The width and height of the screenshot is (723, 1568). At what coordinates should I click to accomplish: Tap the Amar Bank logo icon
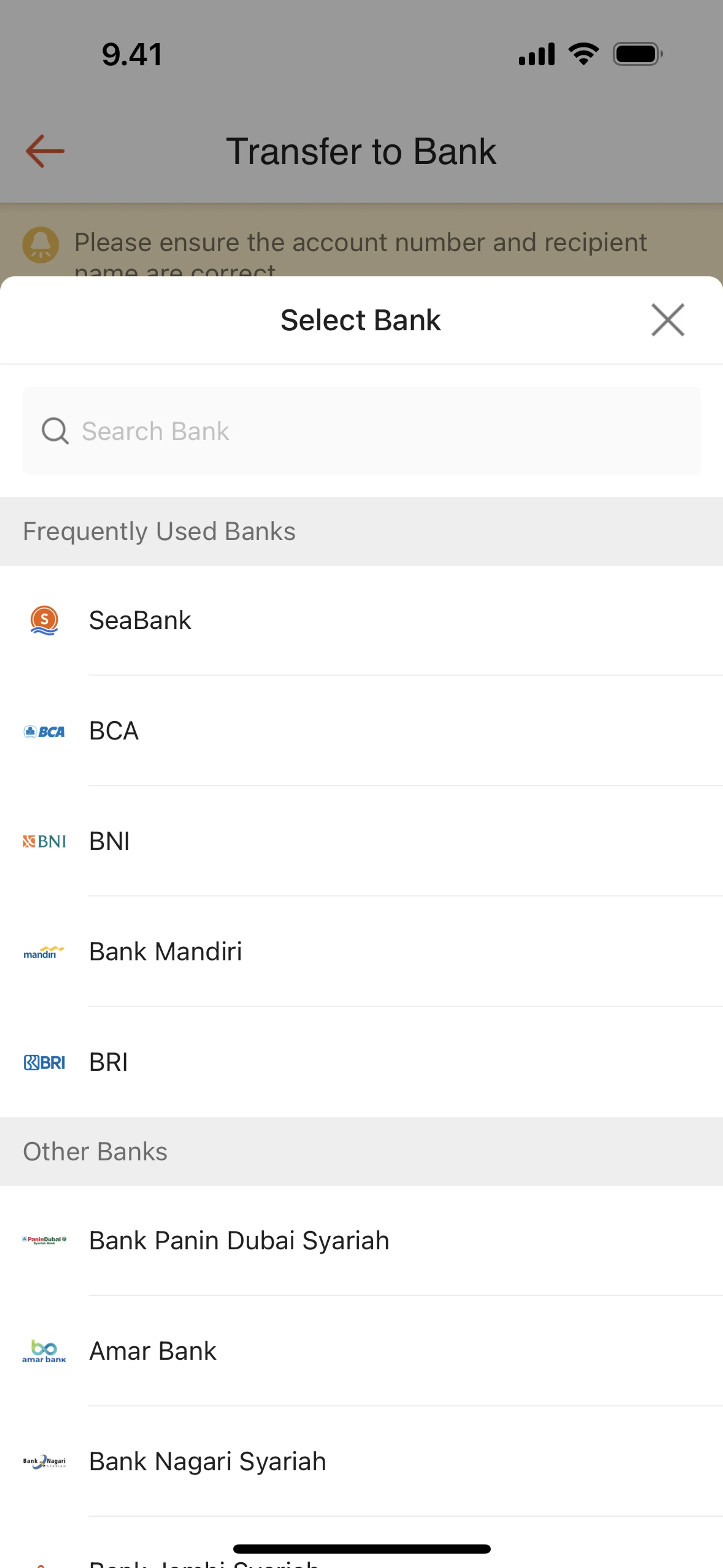44,1351
